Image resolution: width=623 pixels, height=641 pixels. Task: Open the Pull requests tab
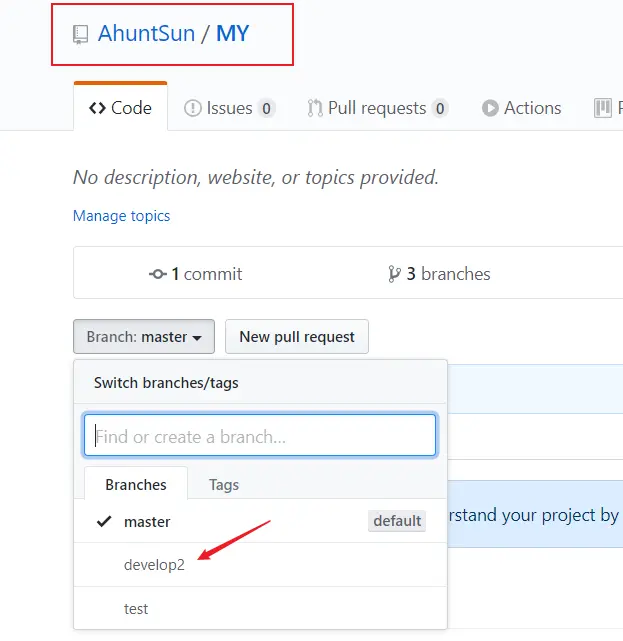click(378, 108)
